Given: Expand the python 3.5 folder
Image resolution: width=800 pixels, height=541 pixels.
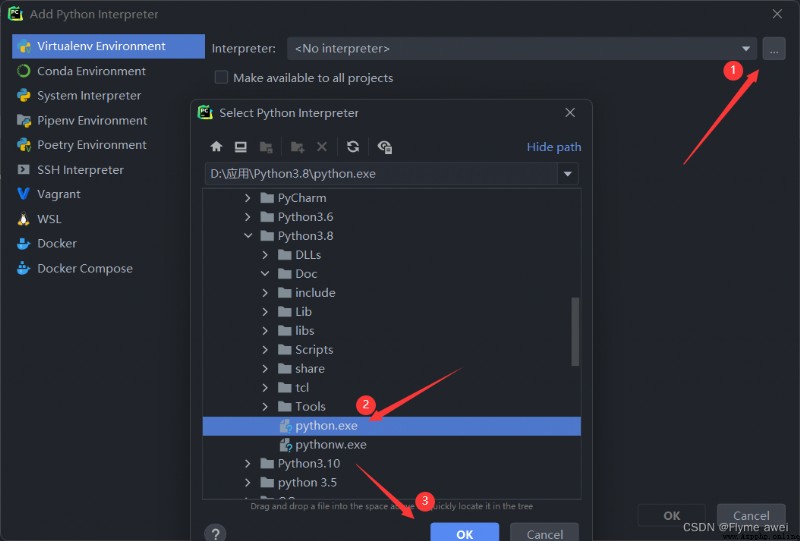Looking at the screenshot, I should click(x=247, y=482).
